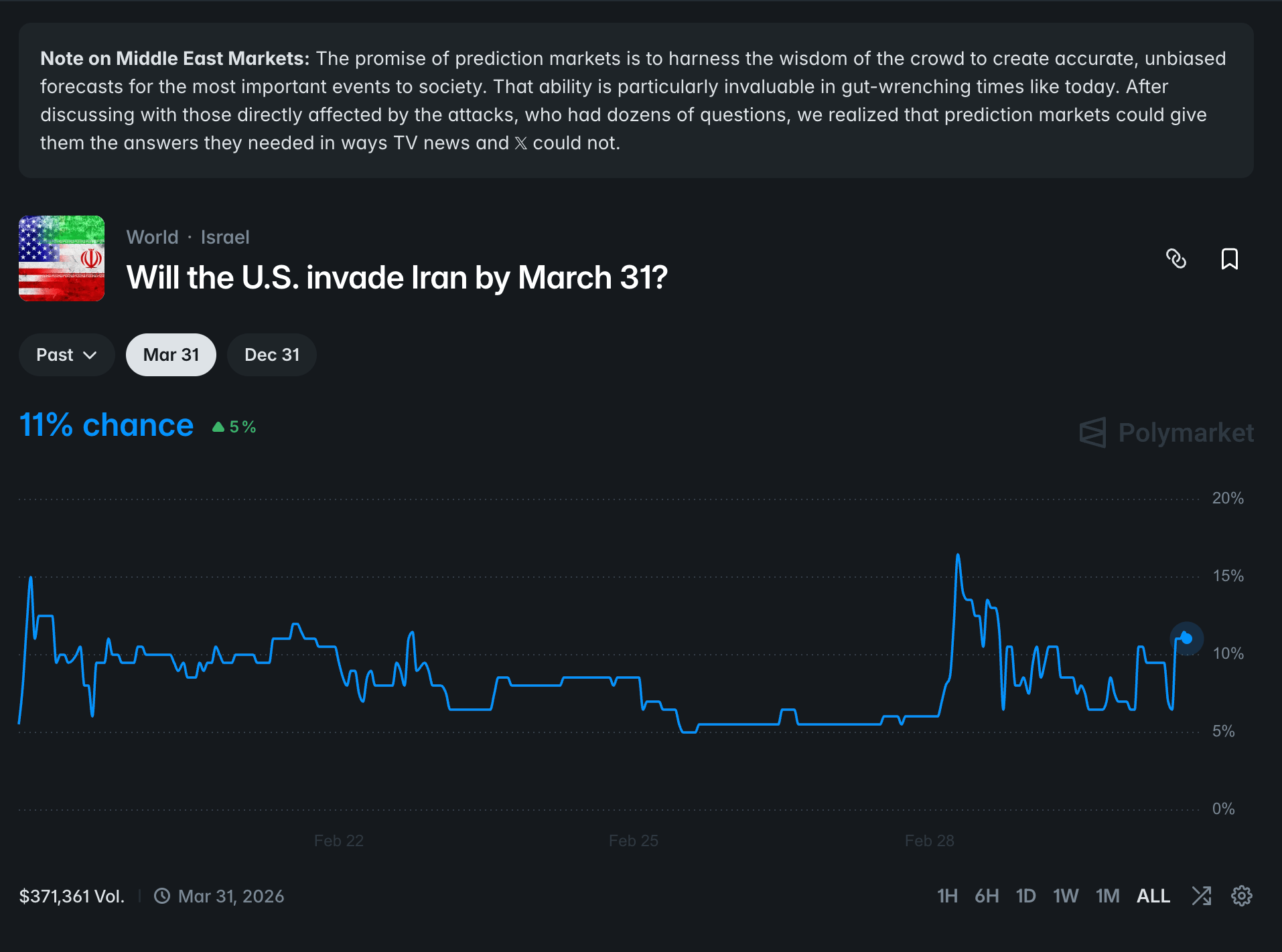Image resolution: width=1282 pixels, height=952 pixels.
Task: Click the 'Feb 25' axis label
Action: point(634,841)
